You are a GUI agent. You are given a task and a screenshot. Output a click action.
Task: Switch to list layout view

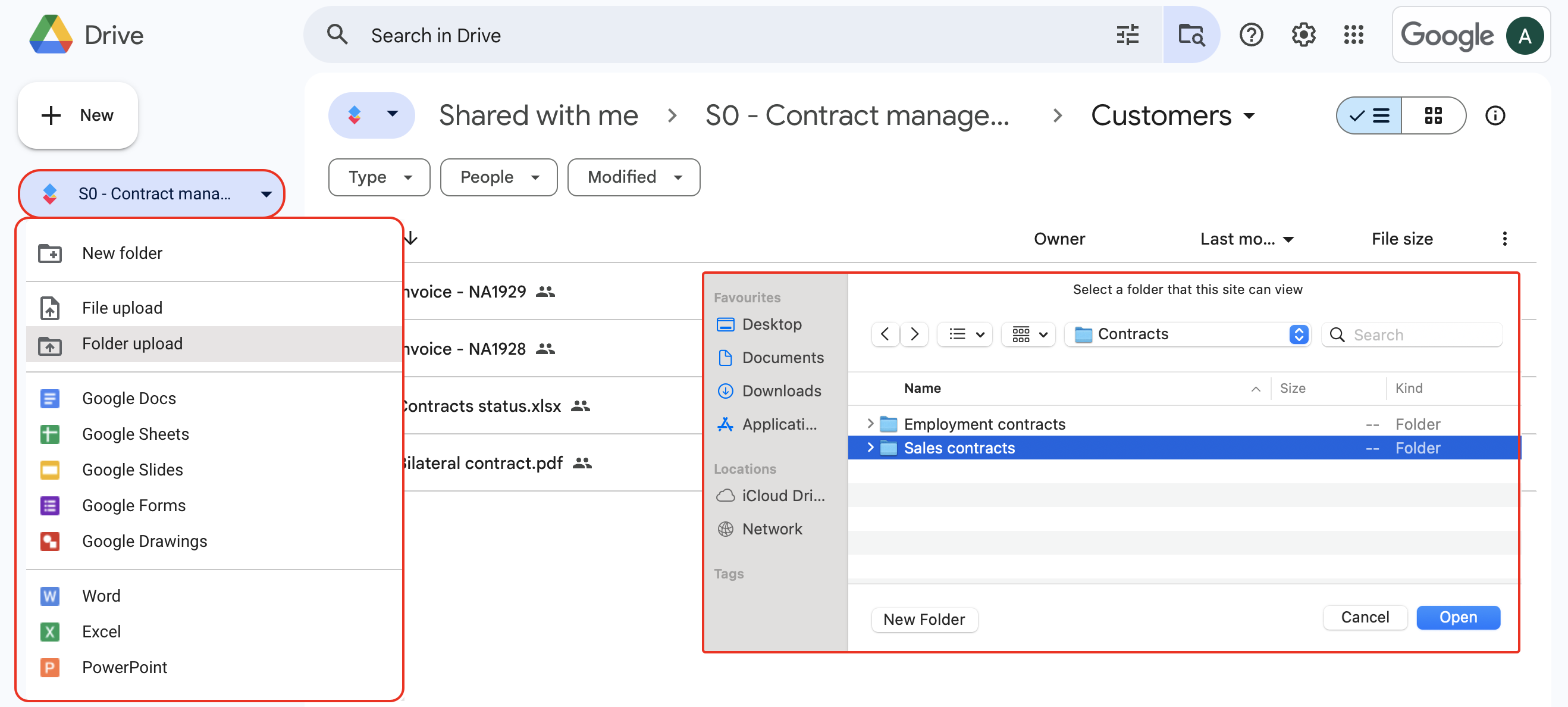pyautogui.click(x=1369, y=115)
